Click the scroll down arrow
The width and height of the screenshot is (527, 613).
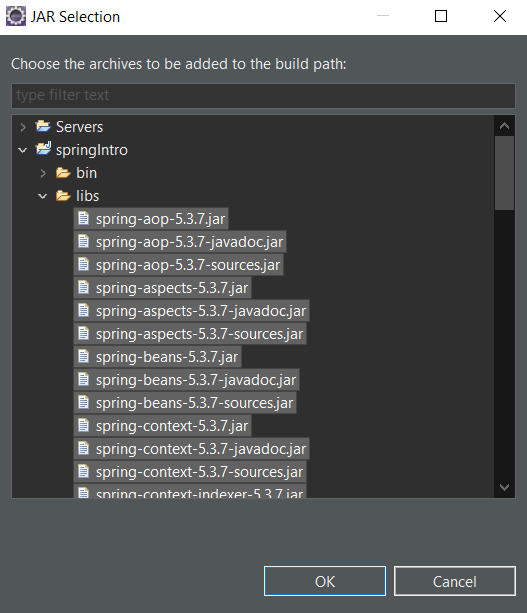coord(504,487)
